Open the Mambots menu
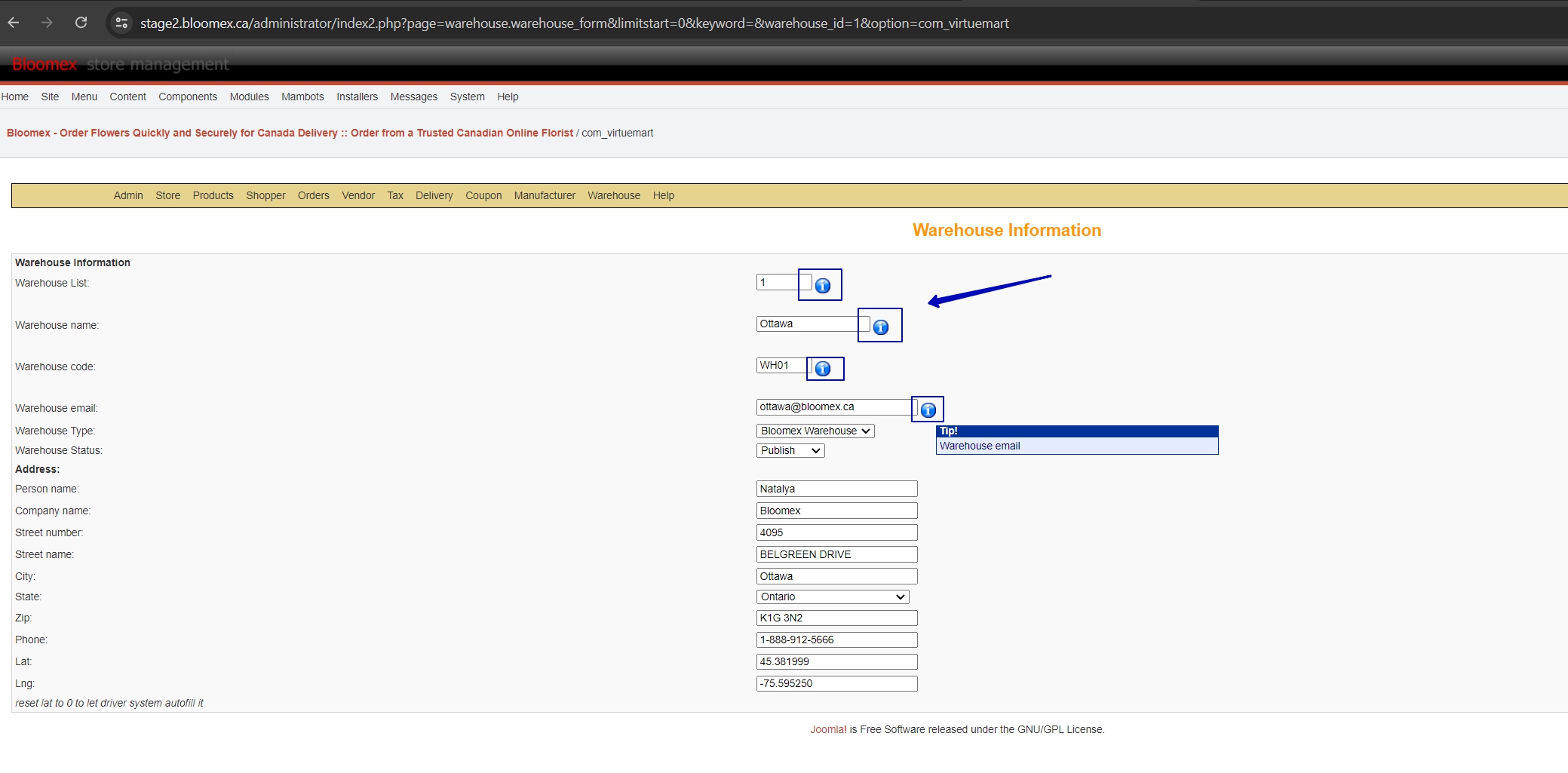The image size is (1568, 773). [302, 97]
